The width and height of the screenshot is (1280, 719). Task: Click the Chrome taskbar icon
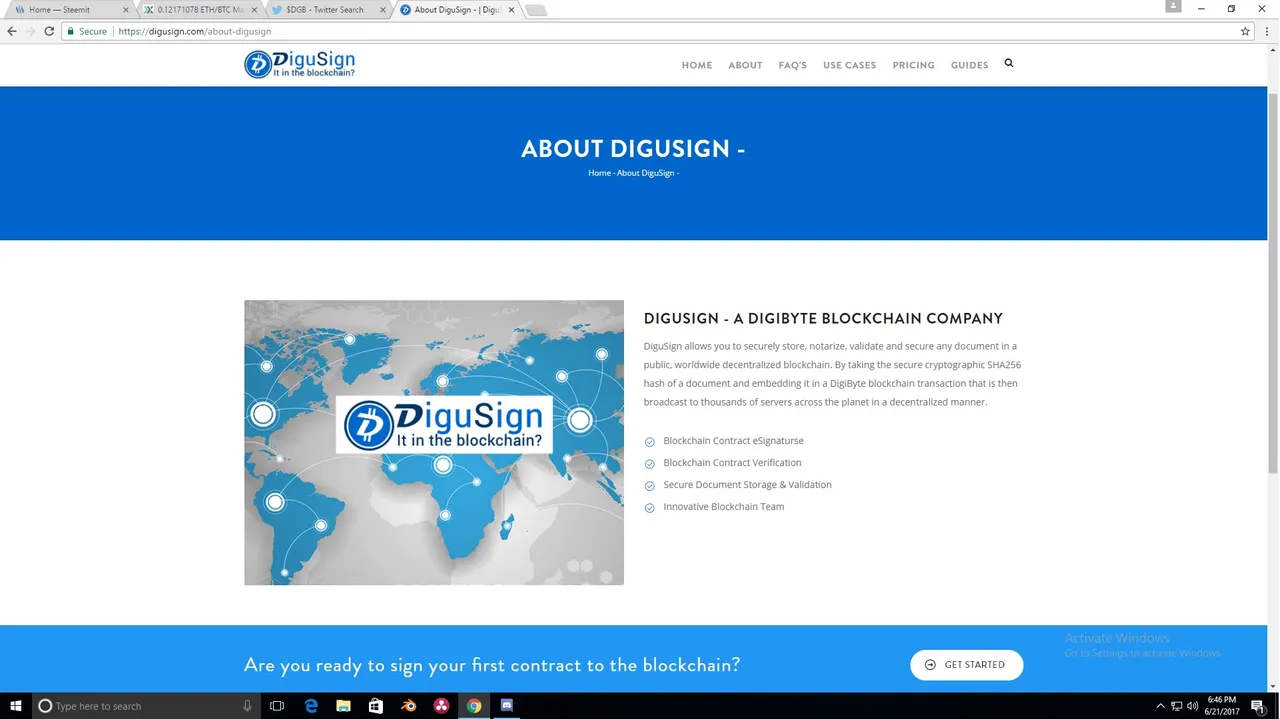[x=474, y=706]
